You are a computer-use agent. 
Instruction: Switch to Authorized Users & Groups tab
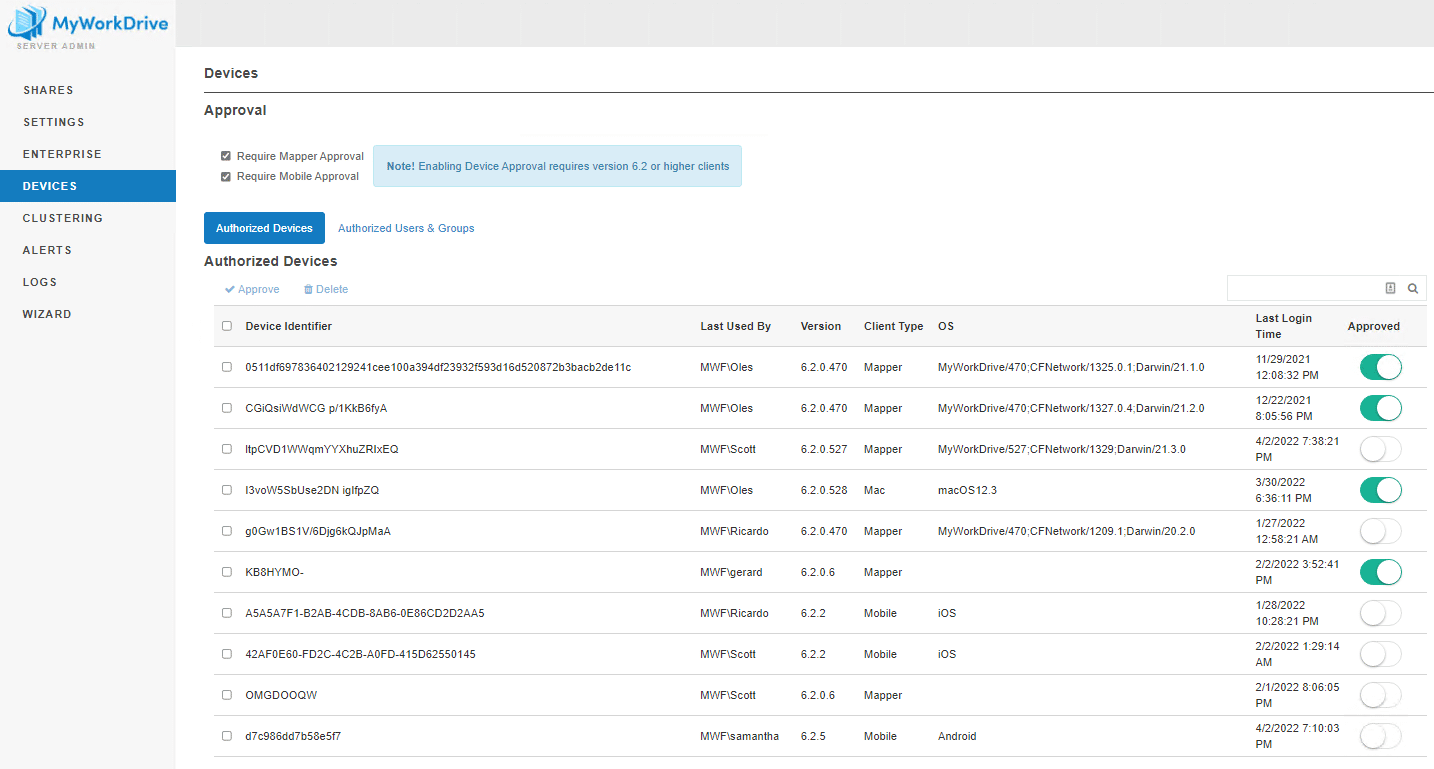(x=406, y=228)
